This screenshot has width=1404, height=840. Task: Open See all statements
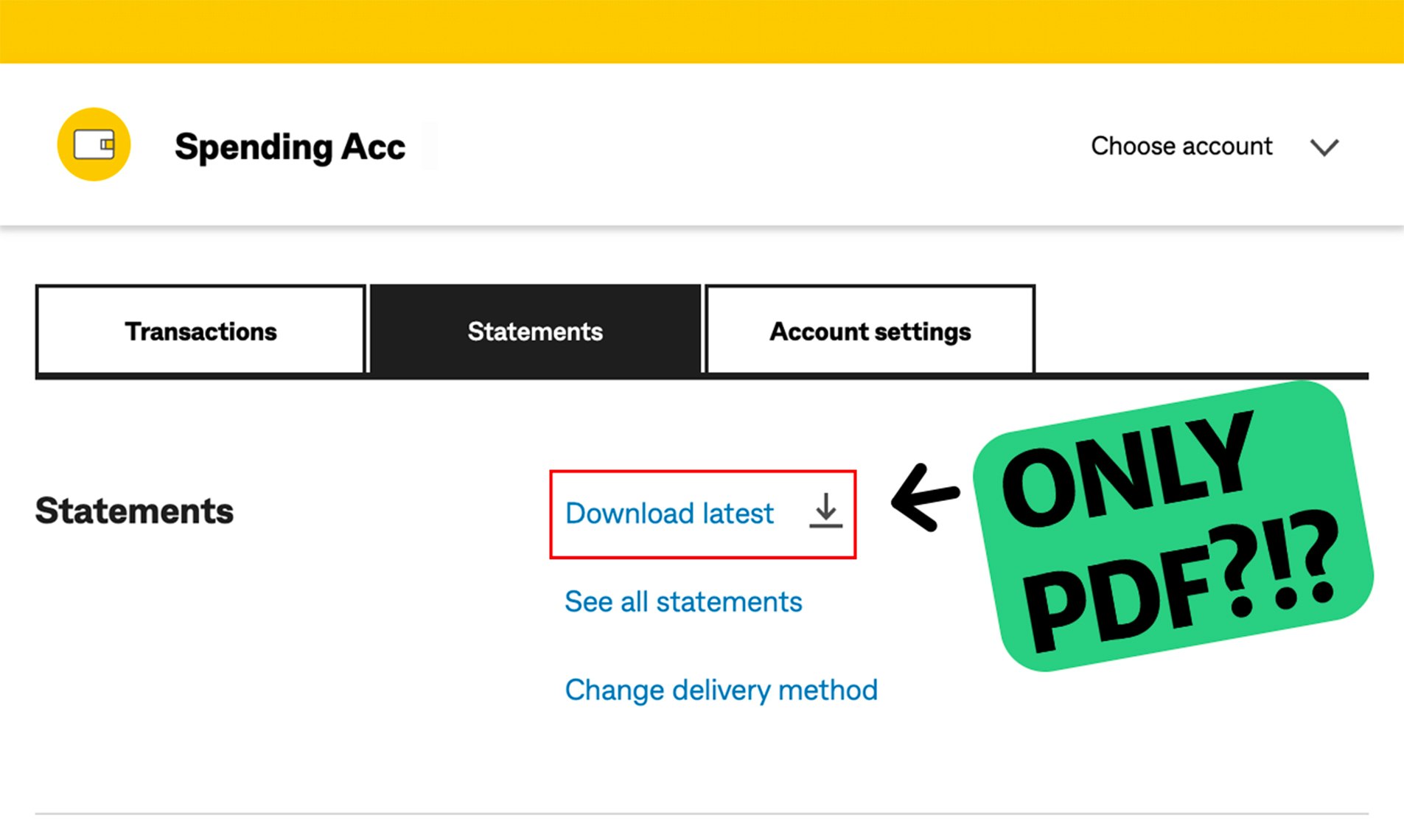(x=682, y=601)
